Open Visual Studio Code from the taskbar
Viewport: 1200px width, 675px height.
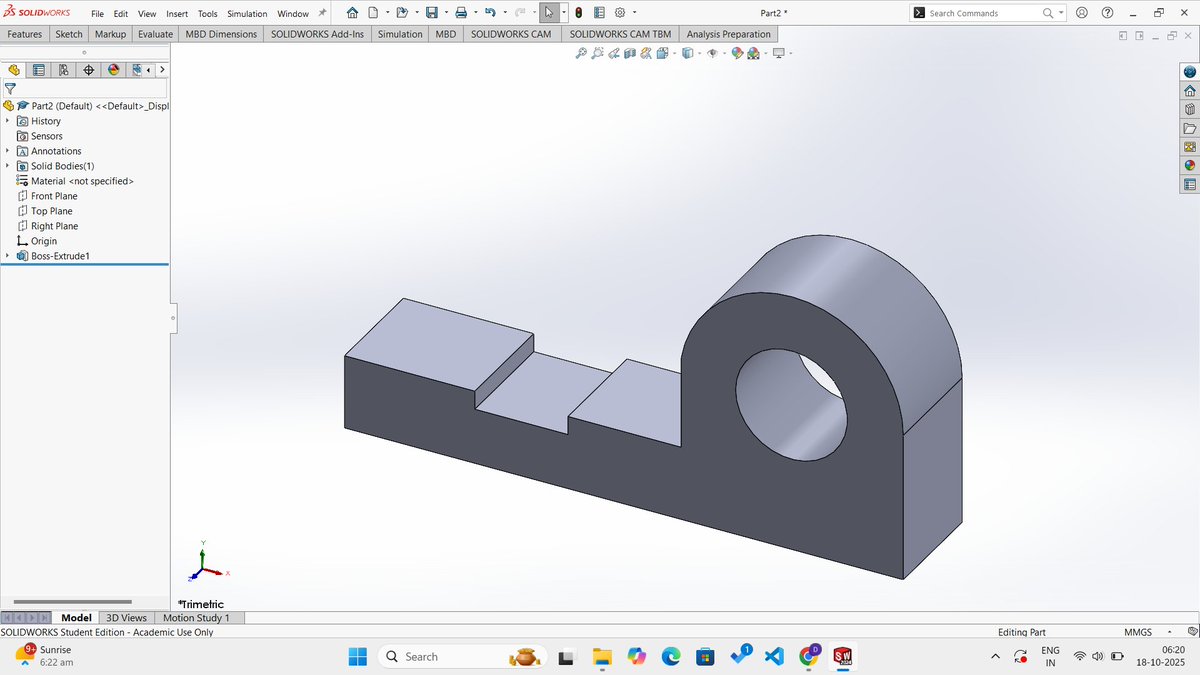pyautogui.click(x=773, y=656)
